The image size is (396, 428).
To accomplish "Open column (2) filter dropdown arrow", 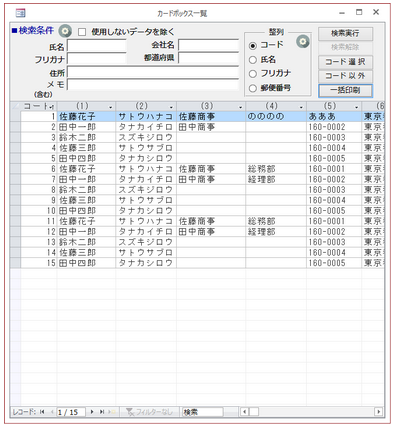I will (x=171, y=107).
